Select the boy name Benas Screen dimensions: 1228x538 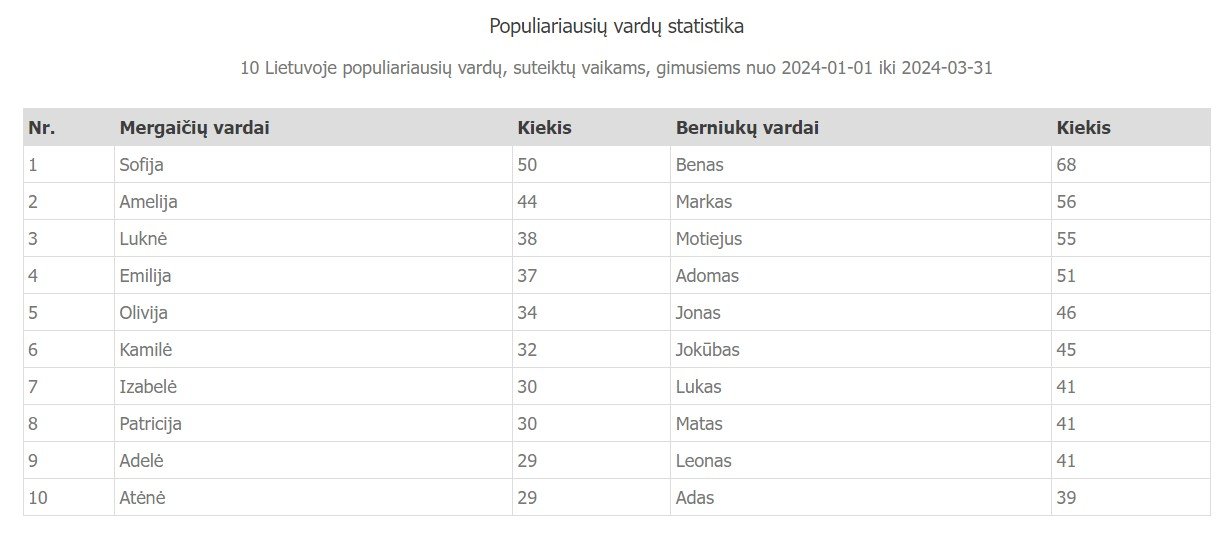click(699, 165)
